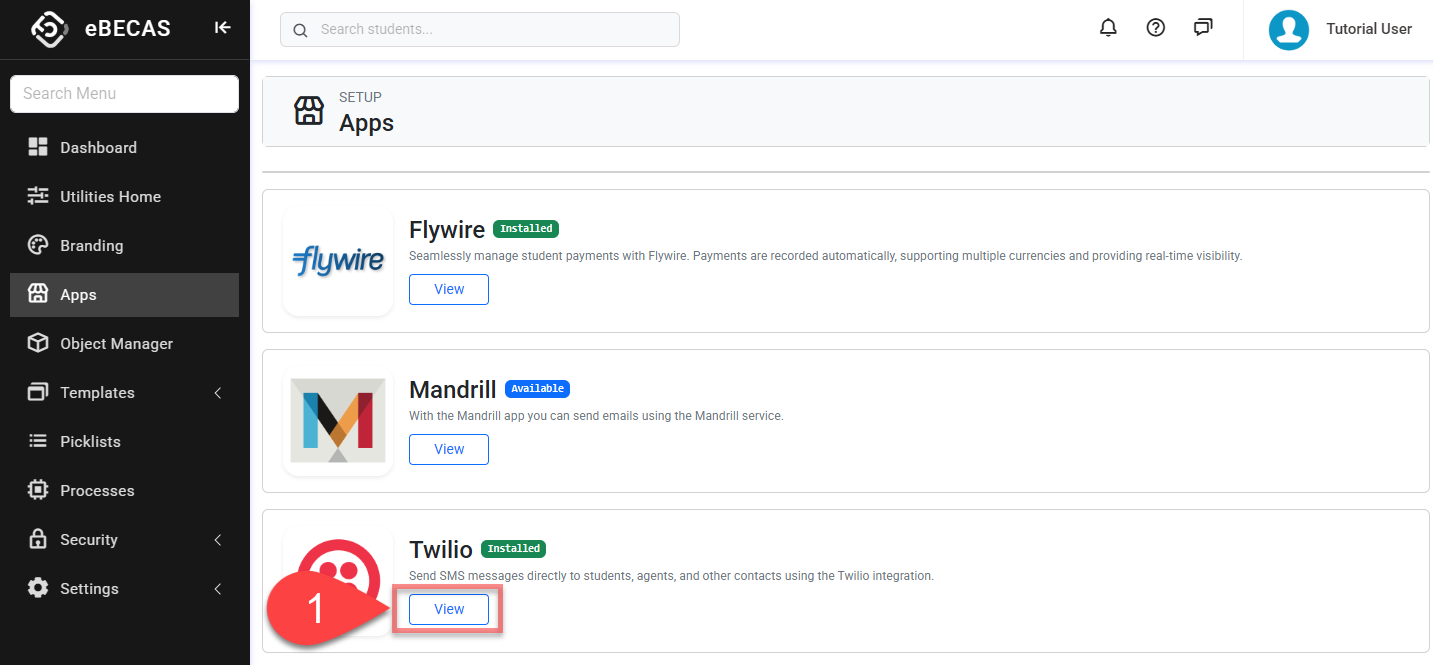Click View button for Mandrill
Image resolution: width=1433 pixels, height=665 pixels.
click(449, 449)
